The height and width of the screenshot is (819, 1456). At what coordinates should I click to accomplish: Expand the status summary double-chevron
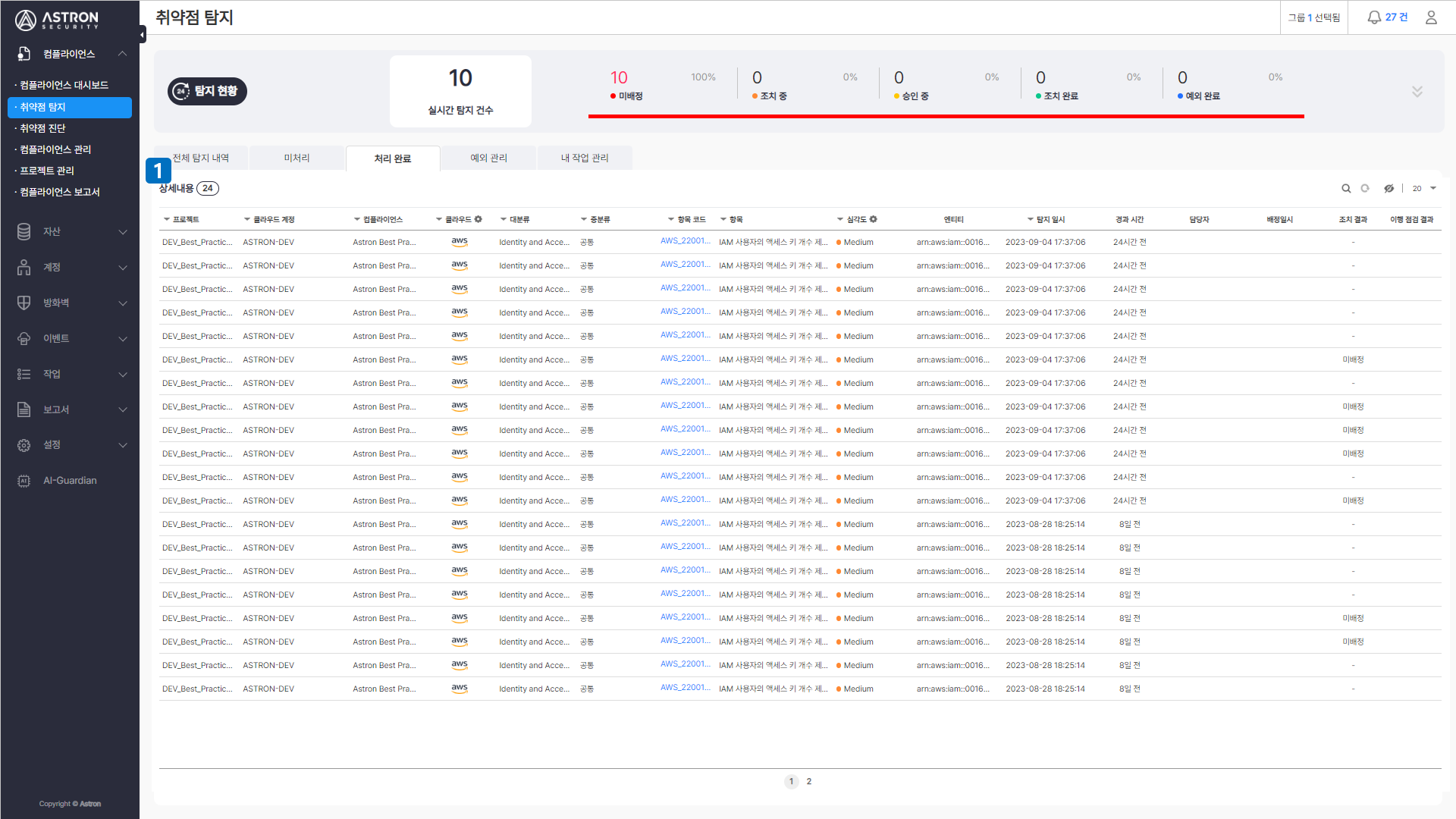click(x=1417, y=92)
